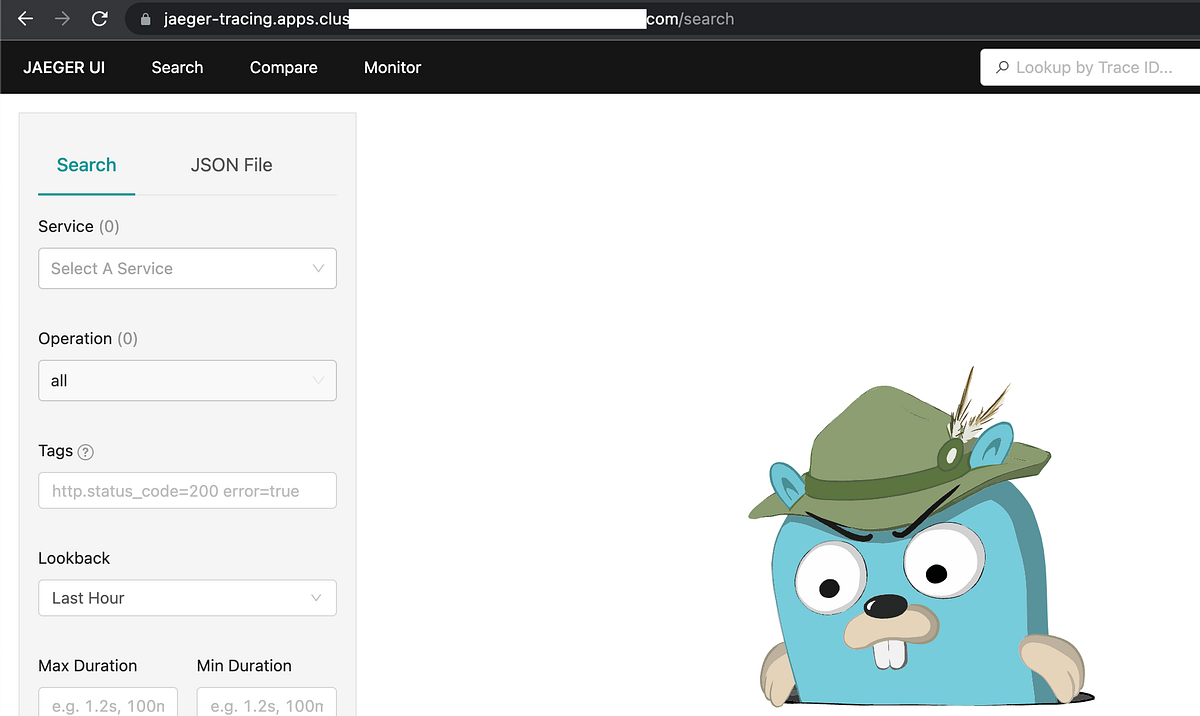Go back using the browser arrow
The image size is (1200, 716).
pos(24,18)
